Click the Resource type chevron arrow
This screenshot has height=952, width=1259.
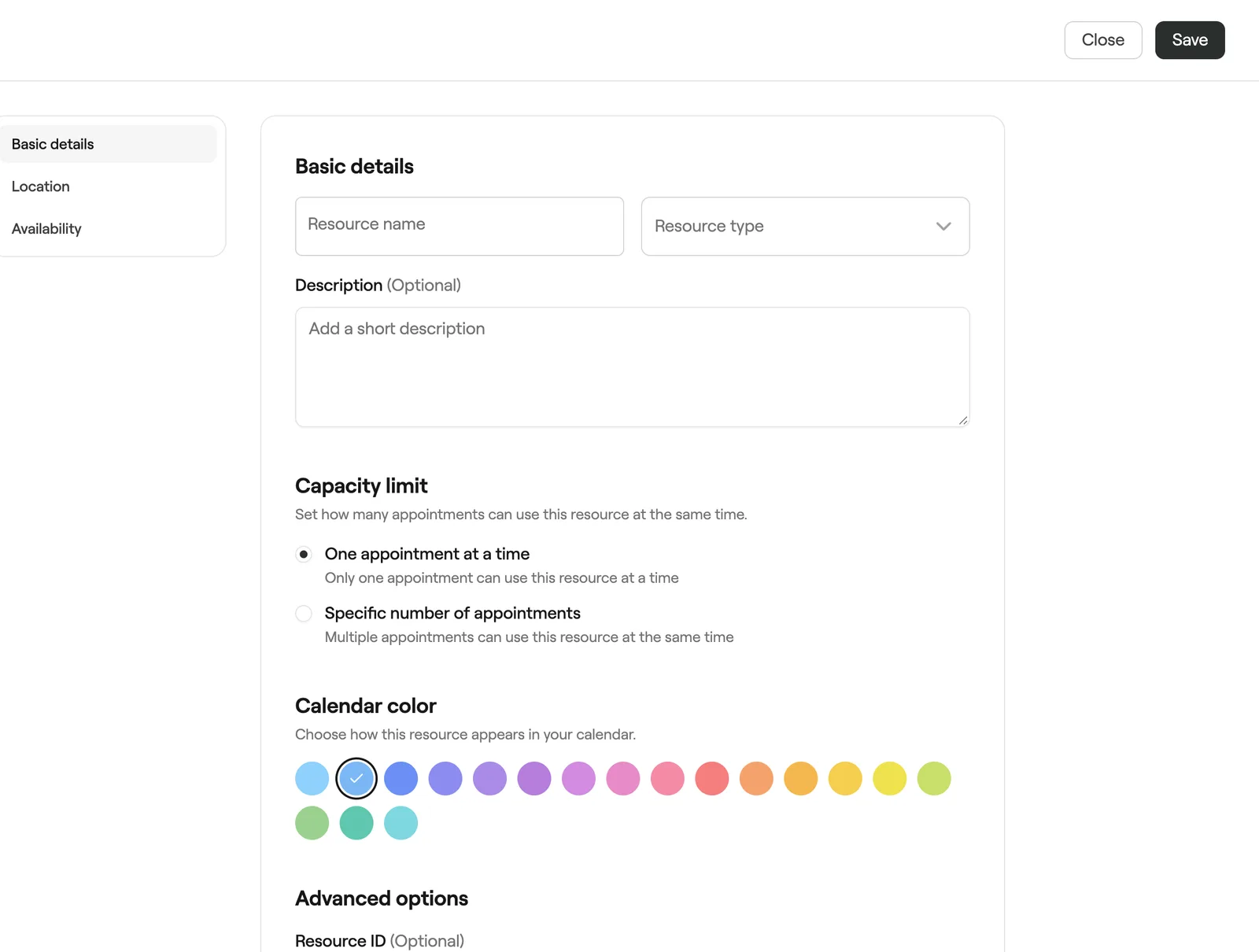click(943, 227)
